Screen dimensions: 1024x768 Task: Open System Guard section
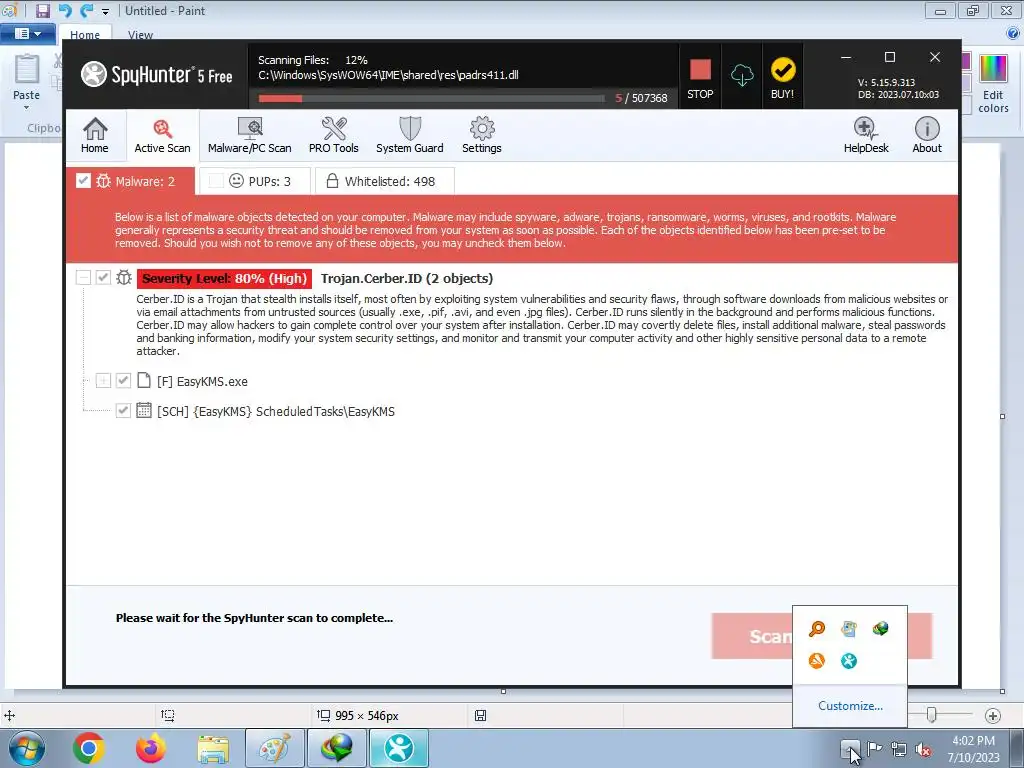click(x=409, y=136)
